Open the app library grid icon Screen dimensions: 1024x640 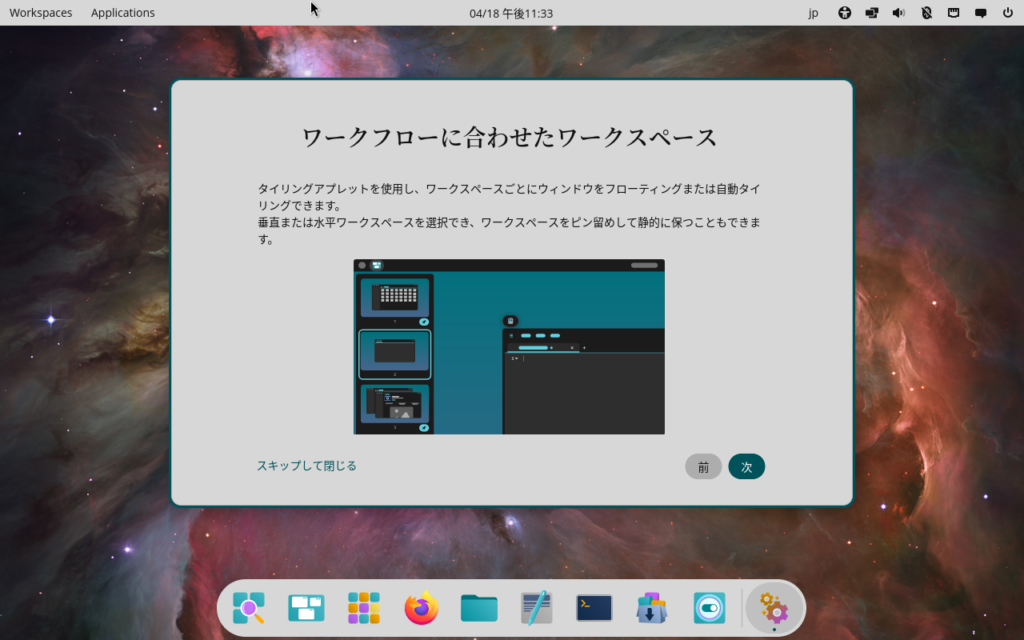(364, 608)
